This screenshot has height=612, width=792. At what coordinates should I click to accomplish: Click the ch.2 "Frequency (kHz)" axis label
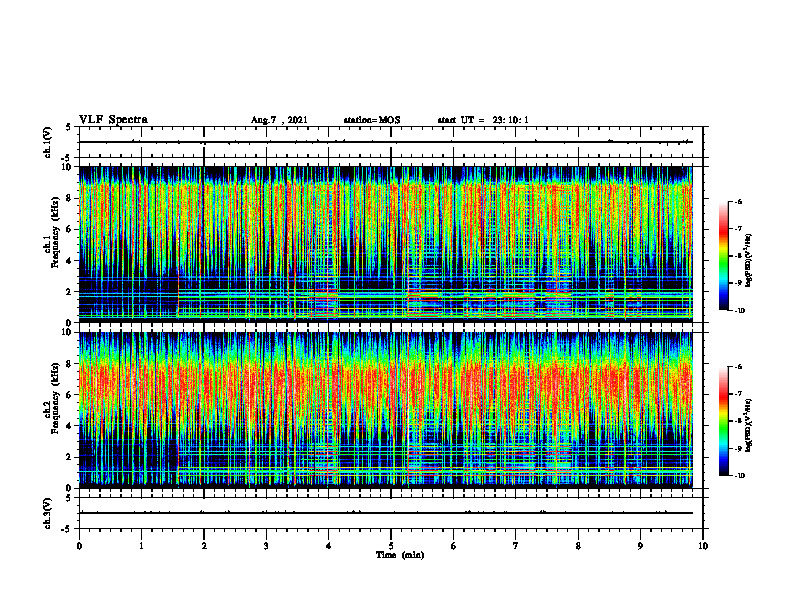click(56, 398)
